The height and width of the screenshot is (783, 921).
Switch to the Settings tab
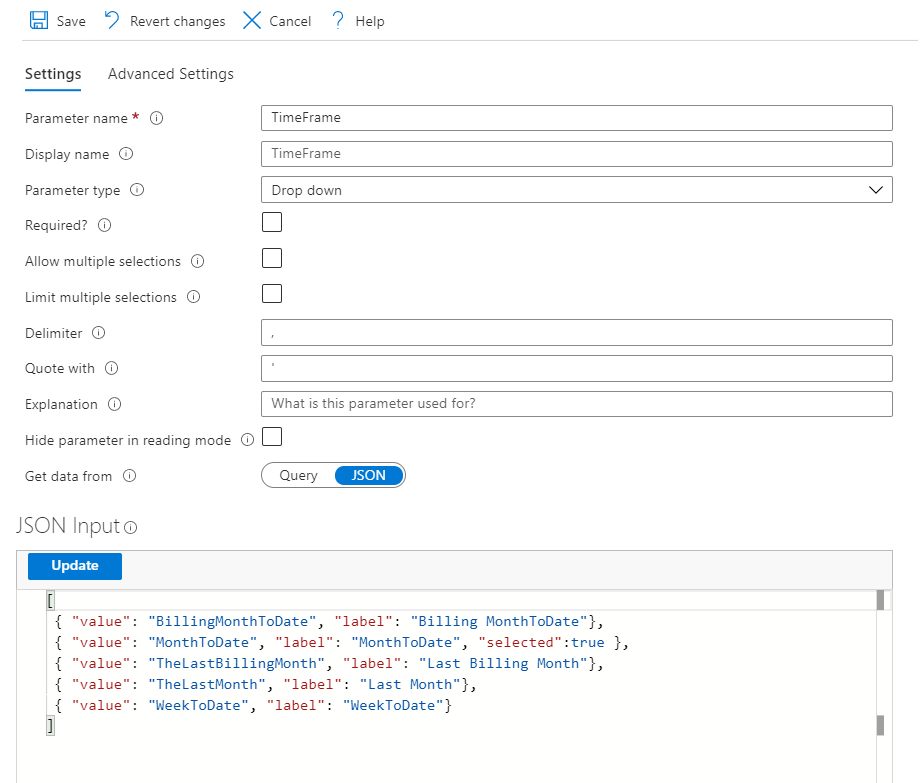point(53,74)
